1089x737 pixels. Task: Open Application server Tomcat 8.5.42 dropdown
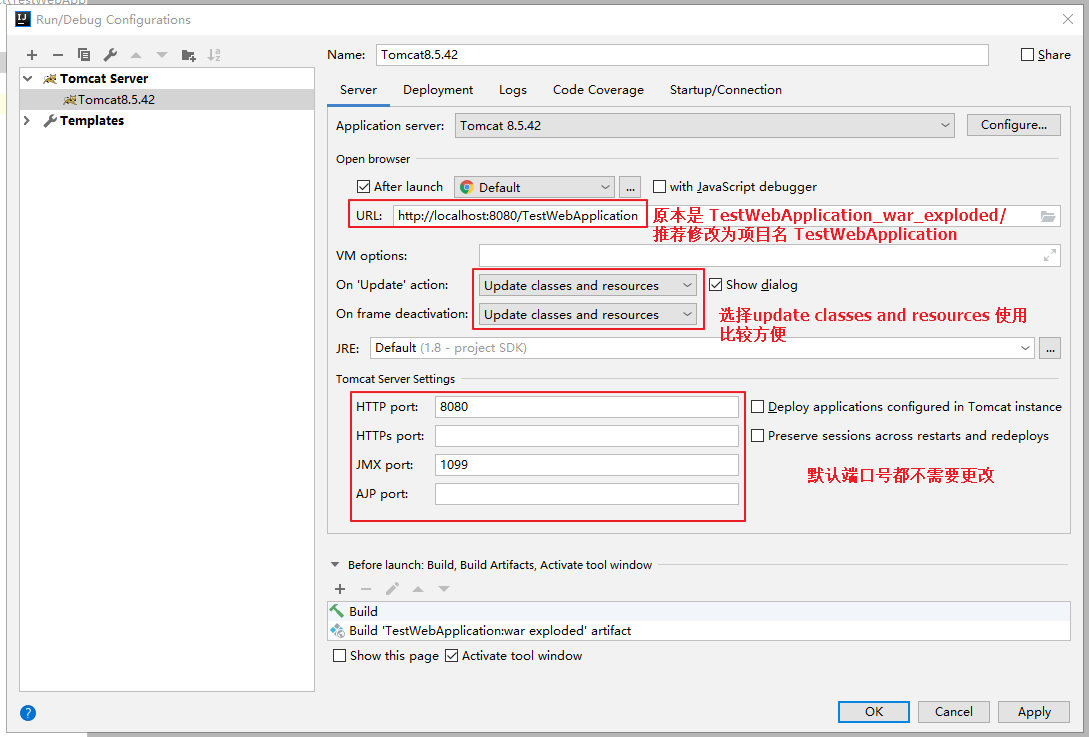(x=705, y=126)
